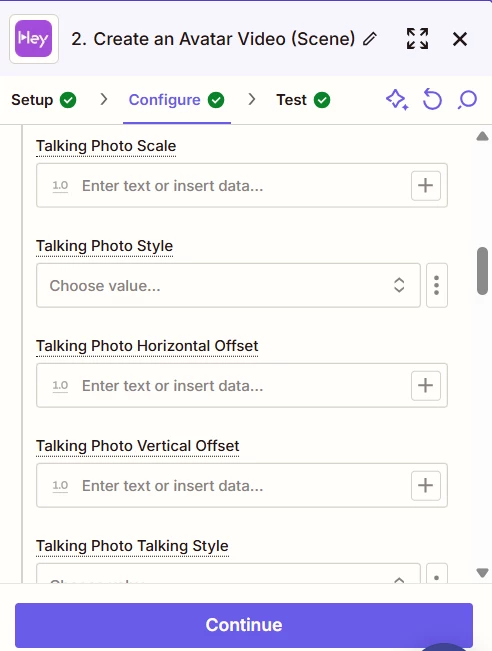The image size is (492, 651).
Task: Close the step editor panel
Action: point(460,39)
